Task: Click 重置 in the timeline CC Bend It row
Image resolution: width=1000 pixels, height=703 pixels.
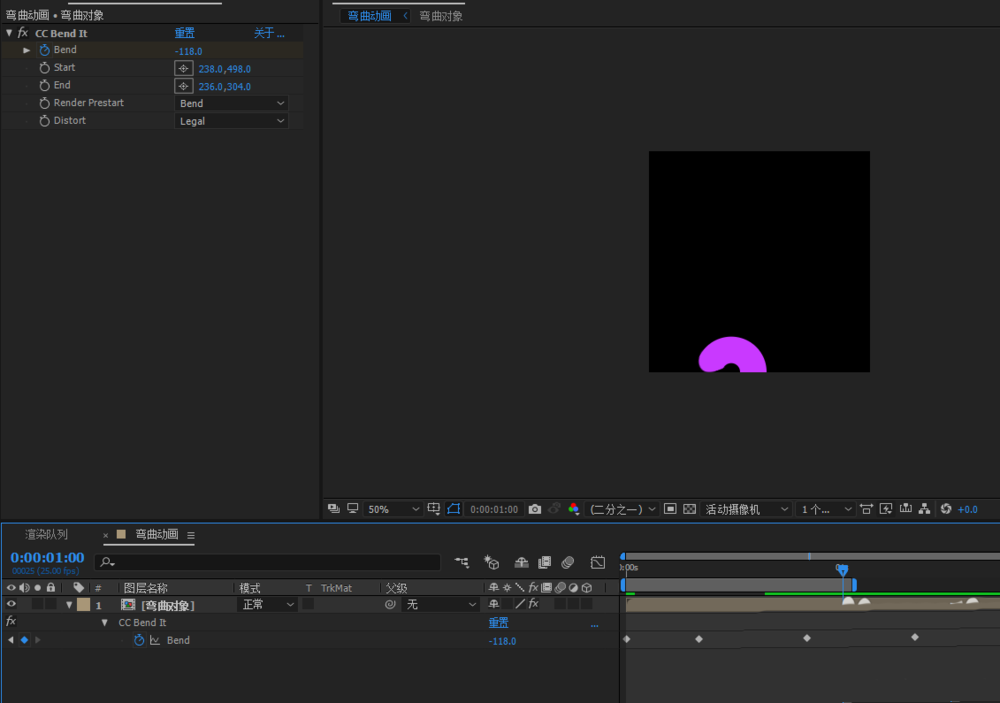Action: pos(498,622)
